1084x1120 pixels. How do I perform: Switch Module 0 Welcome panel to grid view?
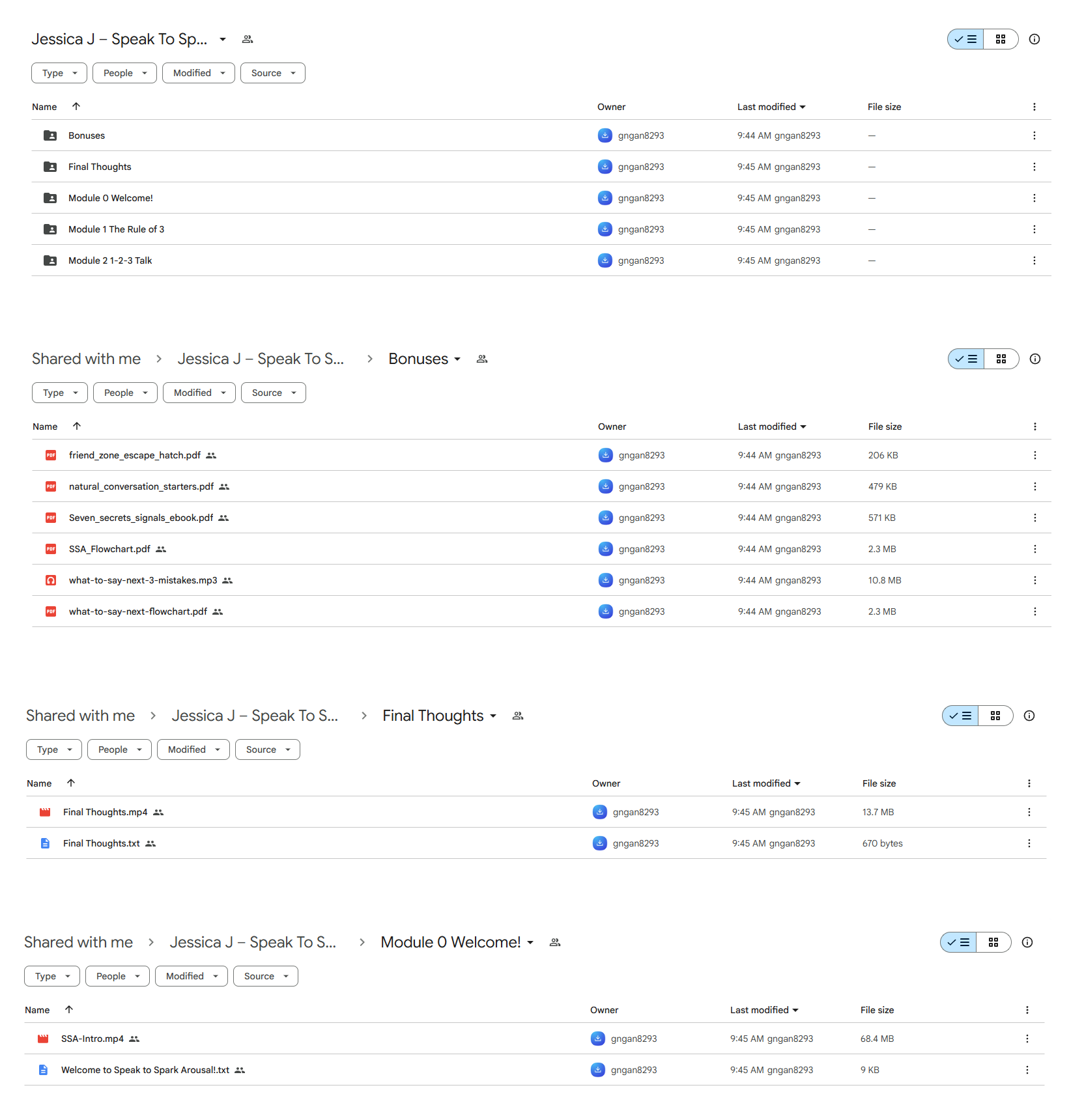click(993, 942)
